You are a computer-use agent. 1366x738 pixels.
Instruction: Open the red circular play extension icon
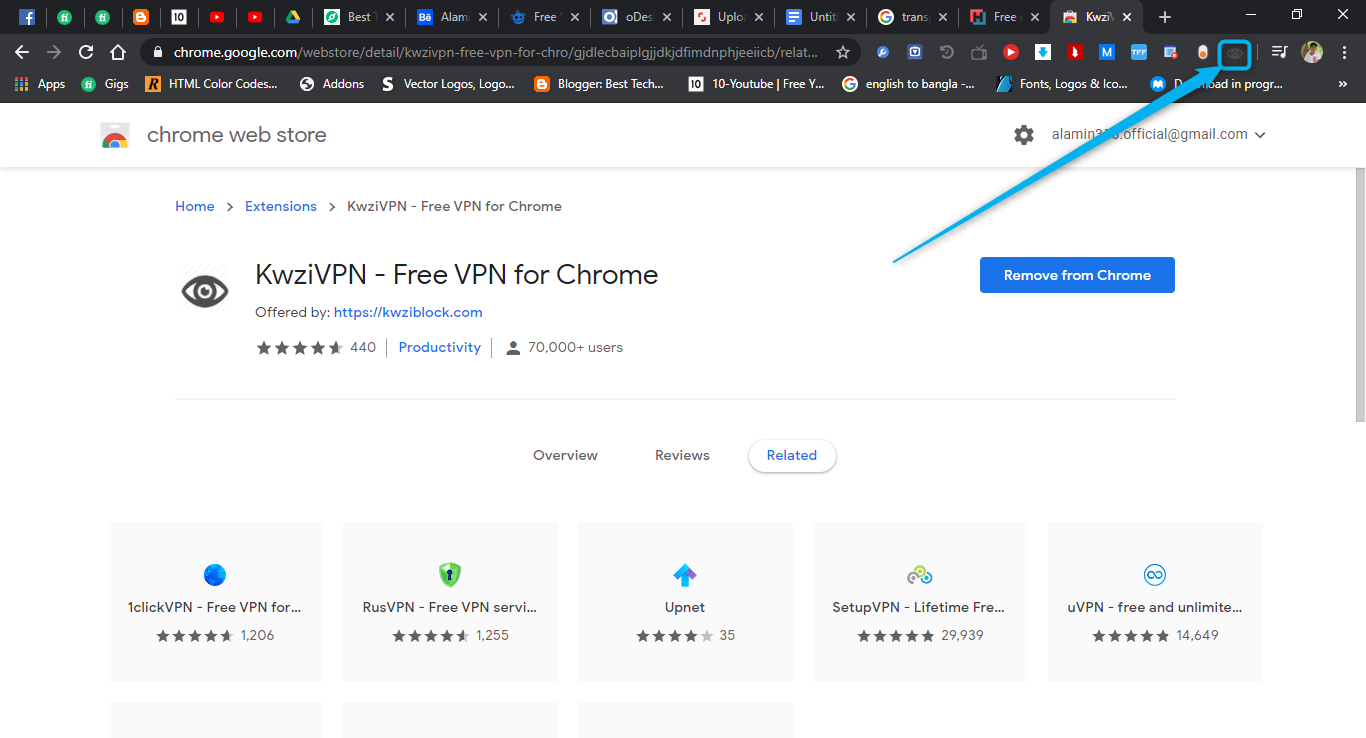pos(1011,52)
